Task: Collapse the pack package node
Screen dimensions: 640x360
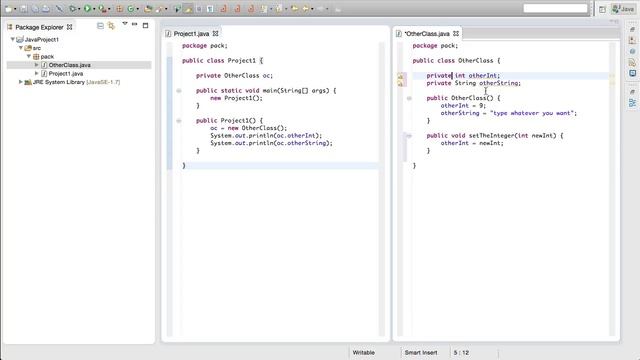Action: (29, 56)
